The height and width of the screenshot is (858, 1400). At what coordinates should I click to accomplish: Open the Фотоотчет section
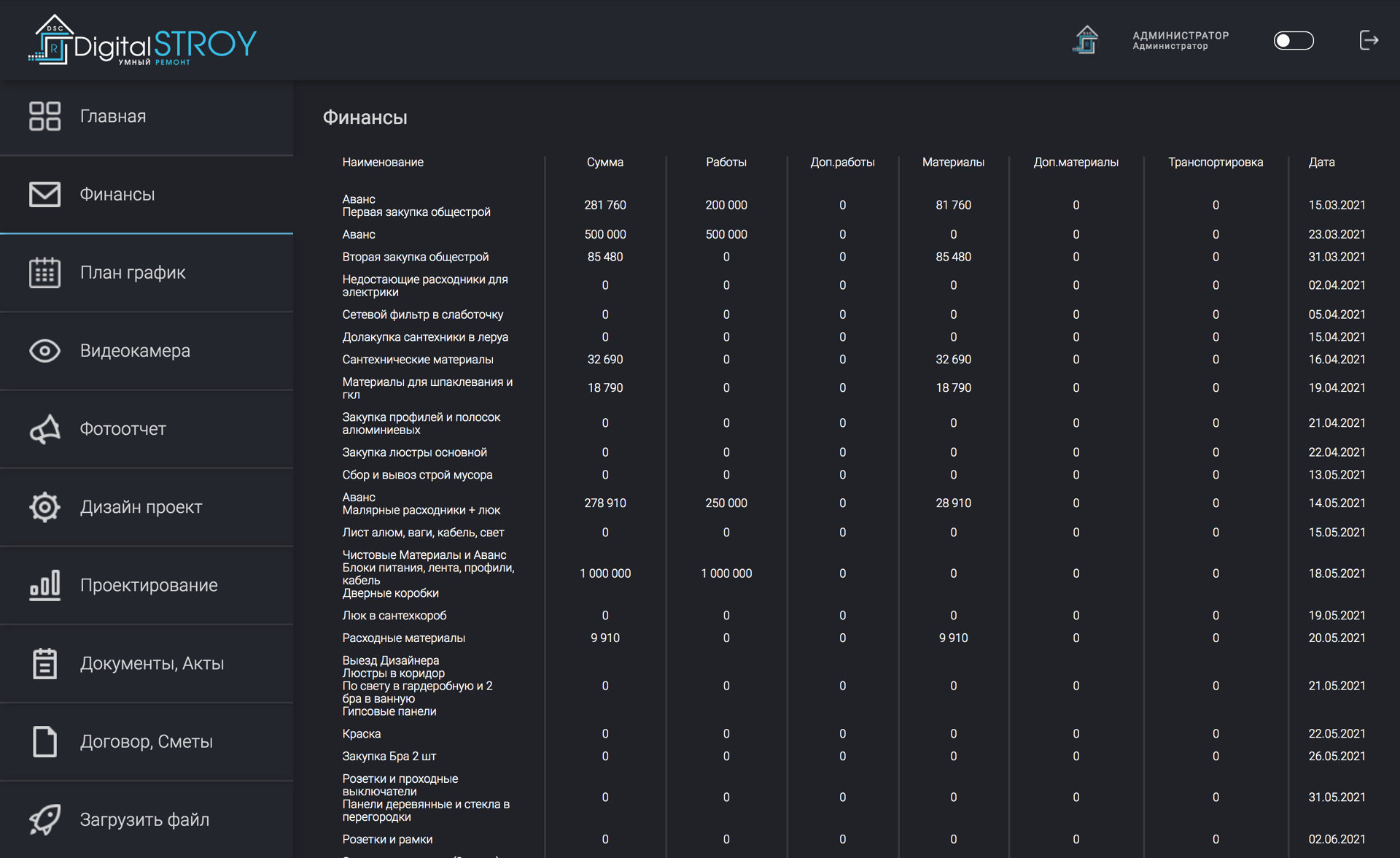[x=147, y=429]
